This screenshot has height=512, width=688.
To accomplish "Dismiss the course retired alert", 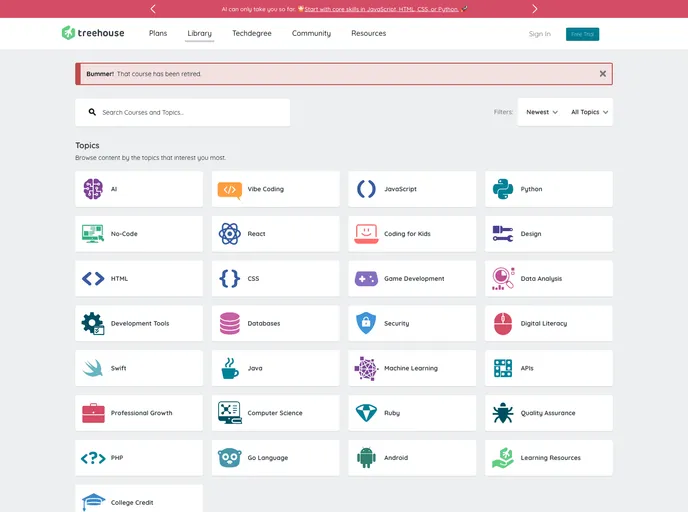I will (x=603, y=74).
